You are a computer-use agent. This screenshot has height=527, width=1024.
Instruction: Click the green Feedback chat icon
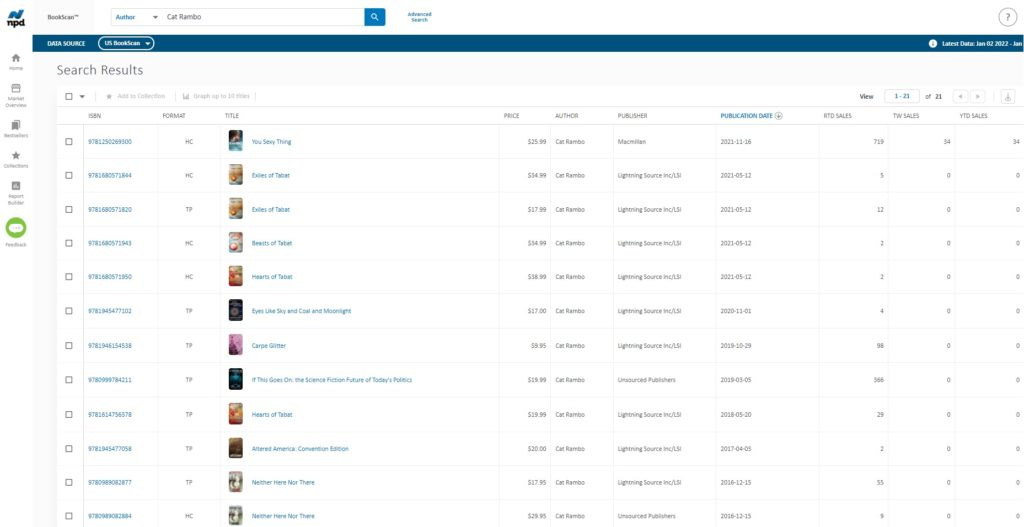point(16,228)
